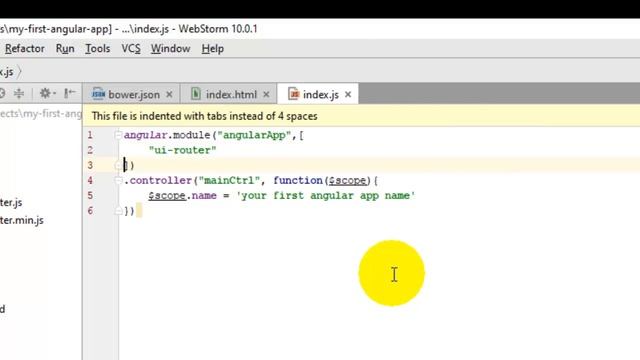Image resolution: width=640 pixels, height=360 pixels.
Task: Open the VCS menu
Action: tap(131, 49)
